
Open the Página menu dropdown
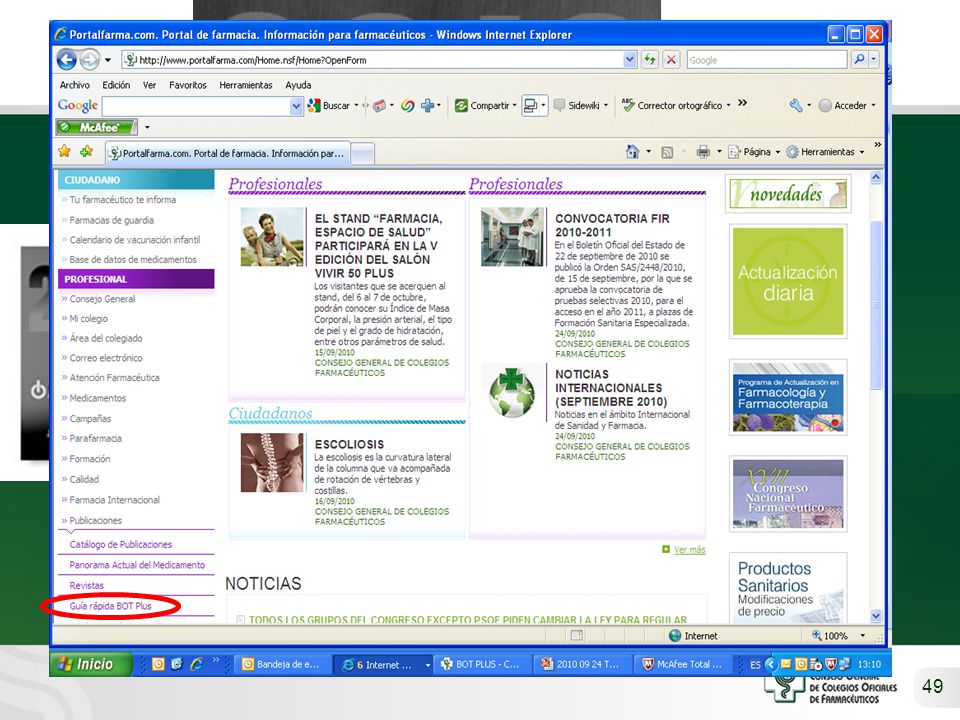778,152
